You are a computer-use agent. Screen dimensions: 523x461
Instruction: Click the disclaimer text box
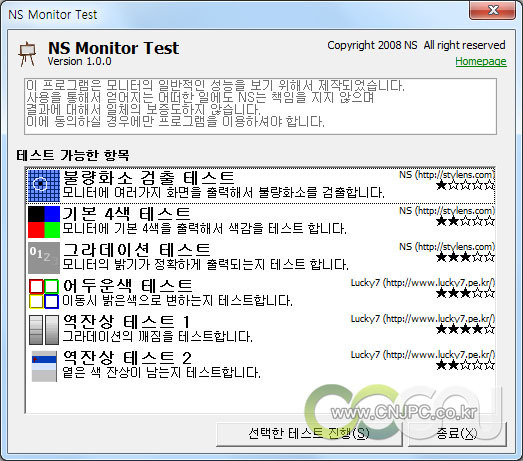click(260, 106)
